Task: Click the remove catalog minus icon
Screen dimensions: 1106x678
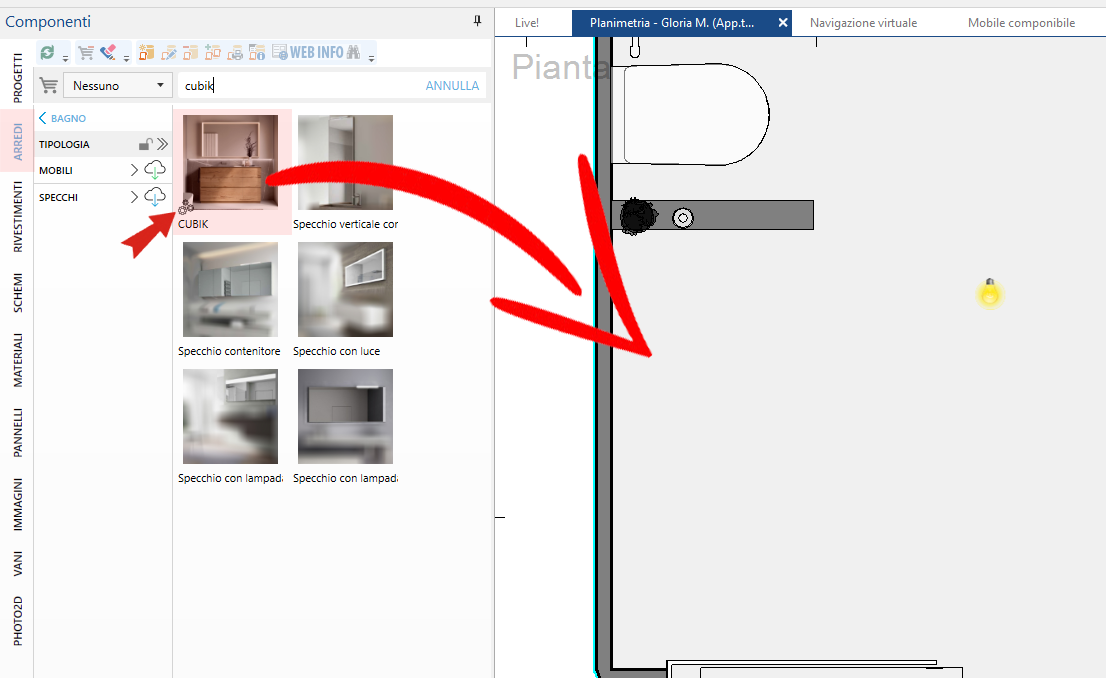Action: [x=190, y=52]
